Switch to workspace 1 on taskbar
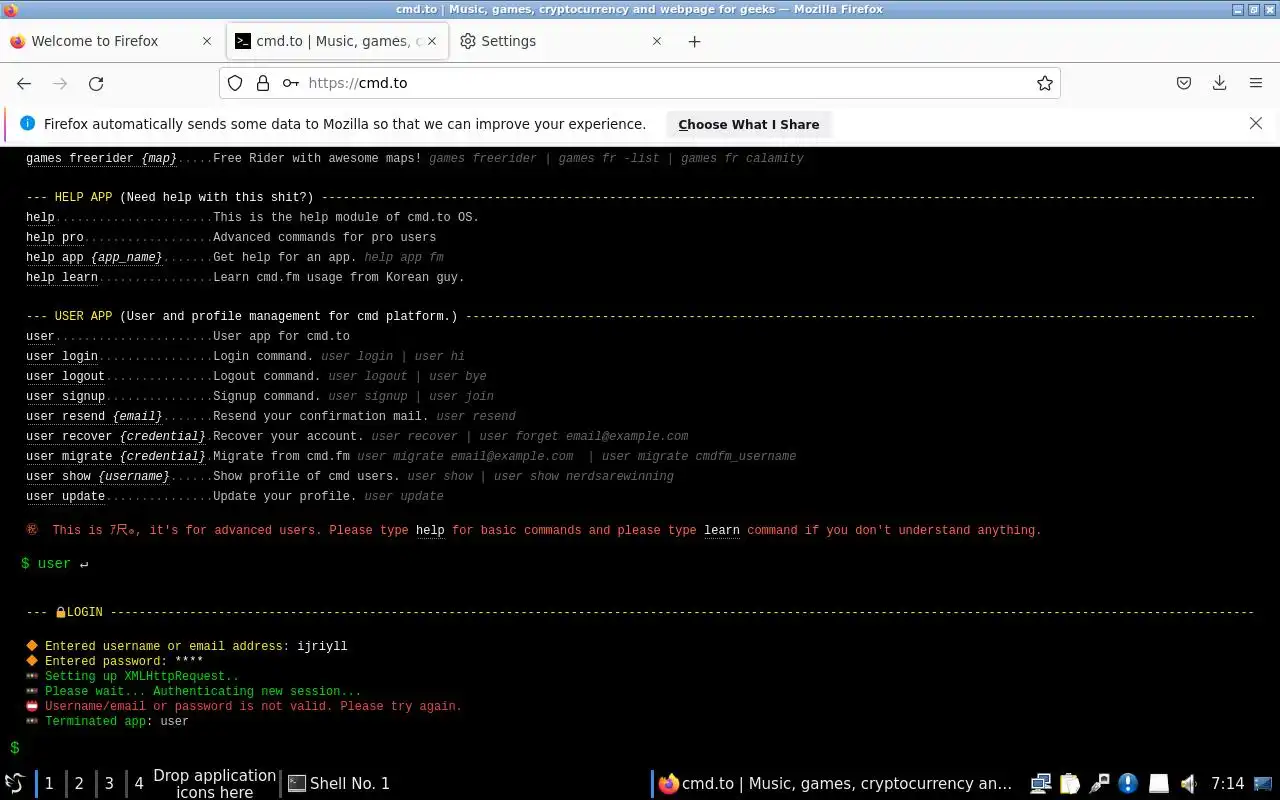 (49, 783)
